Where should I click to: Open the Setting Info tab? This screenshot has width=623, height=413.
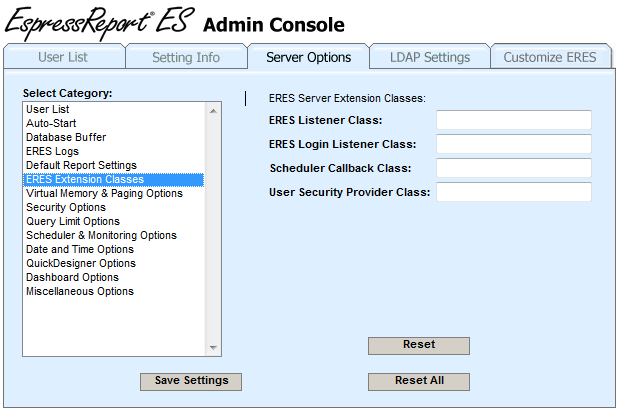[x=186, y=57]
